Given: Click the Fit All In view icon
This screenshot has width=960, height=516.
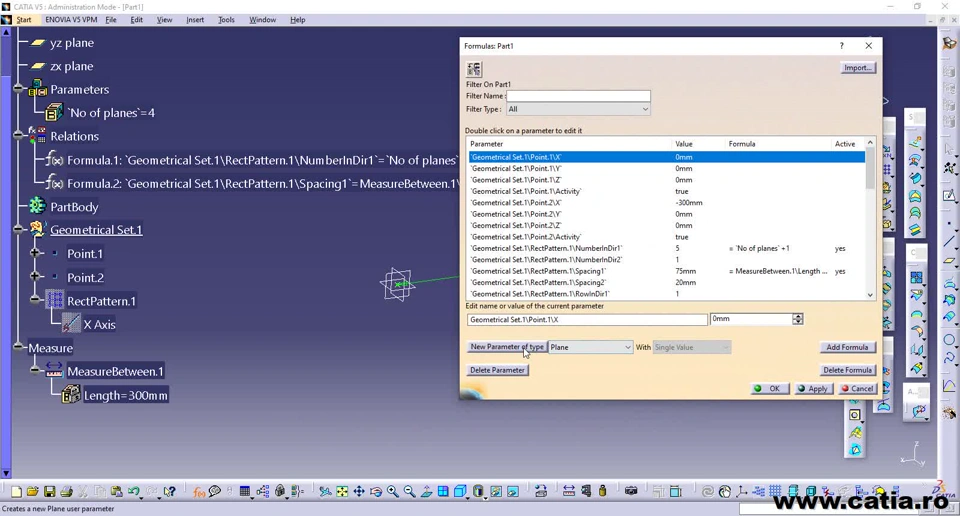Looking at the screenshot, I should click(342, 492).
